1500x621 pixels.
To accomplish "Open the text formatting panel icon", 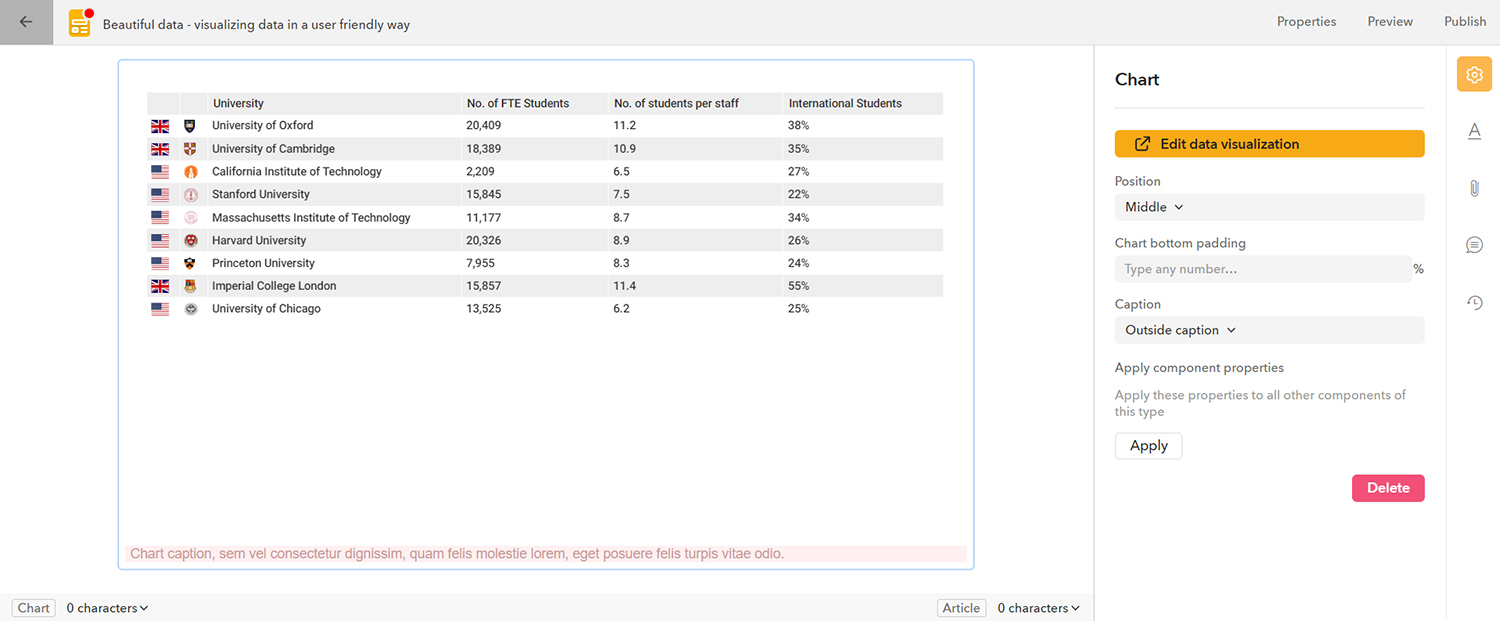I will pyautogui.click(x=1474, y=131).
